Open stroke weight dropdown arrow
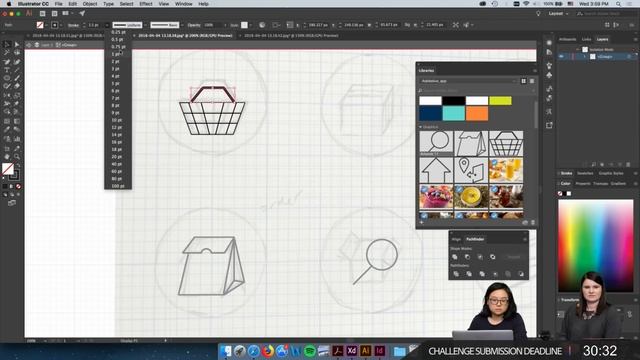This screenshot has width=640, height=360. tap(107, 25)
